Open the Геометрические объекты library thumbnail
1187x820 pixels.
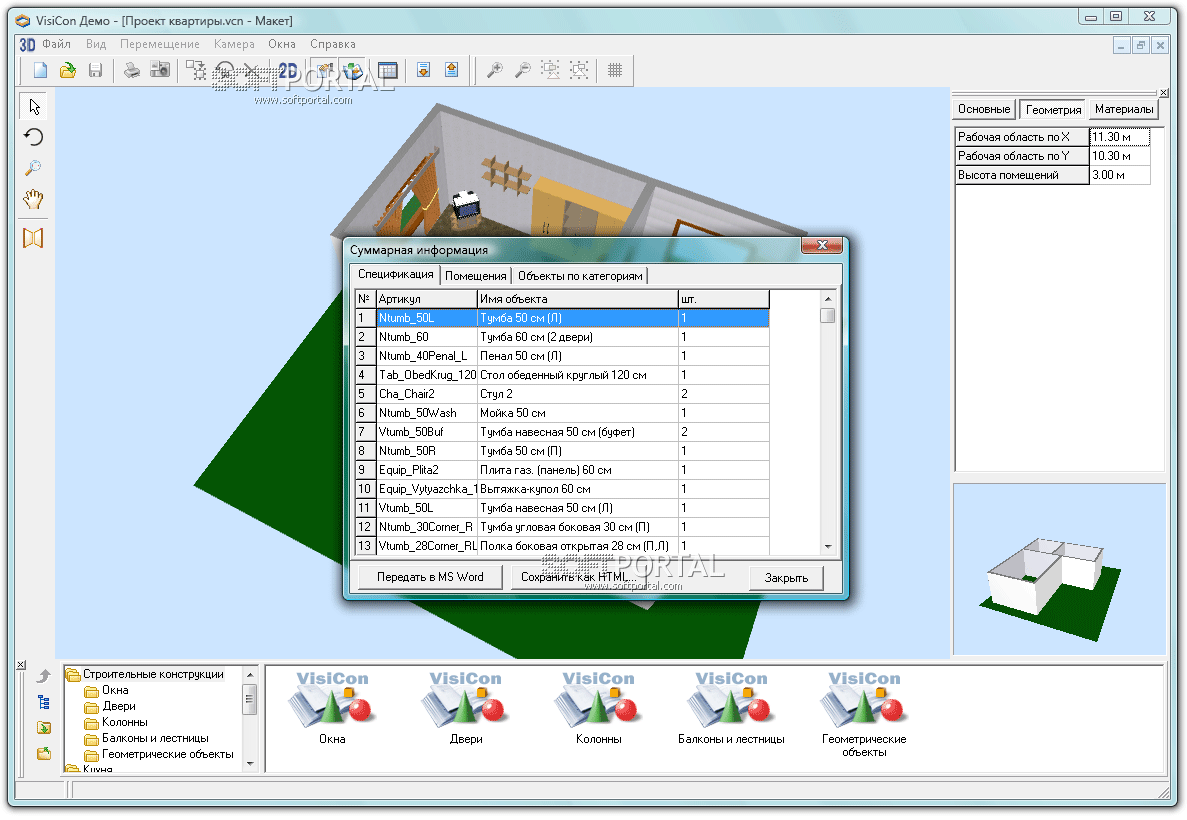coord(864,713)
